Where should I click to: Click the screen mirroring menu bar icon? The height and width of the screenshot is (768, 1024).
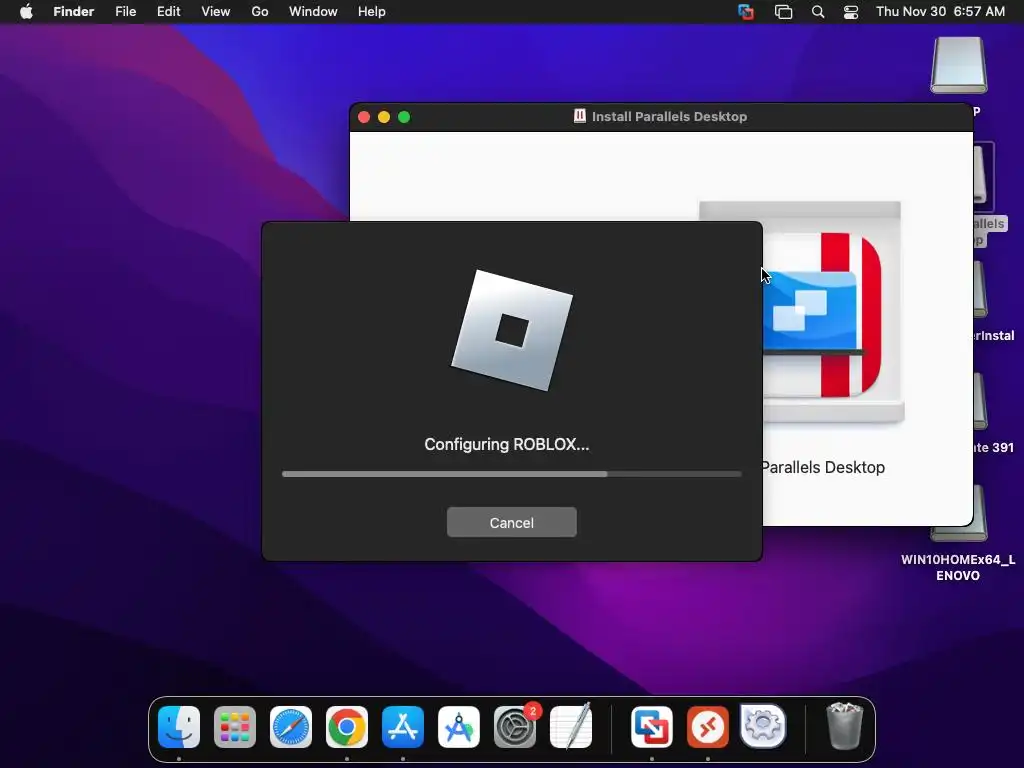point(783,12)
